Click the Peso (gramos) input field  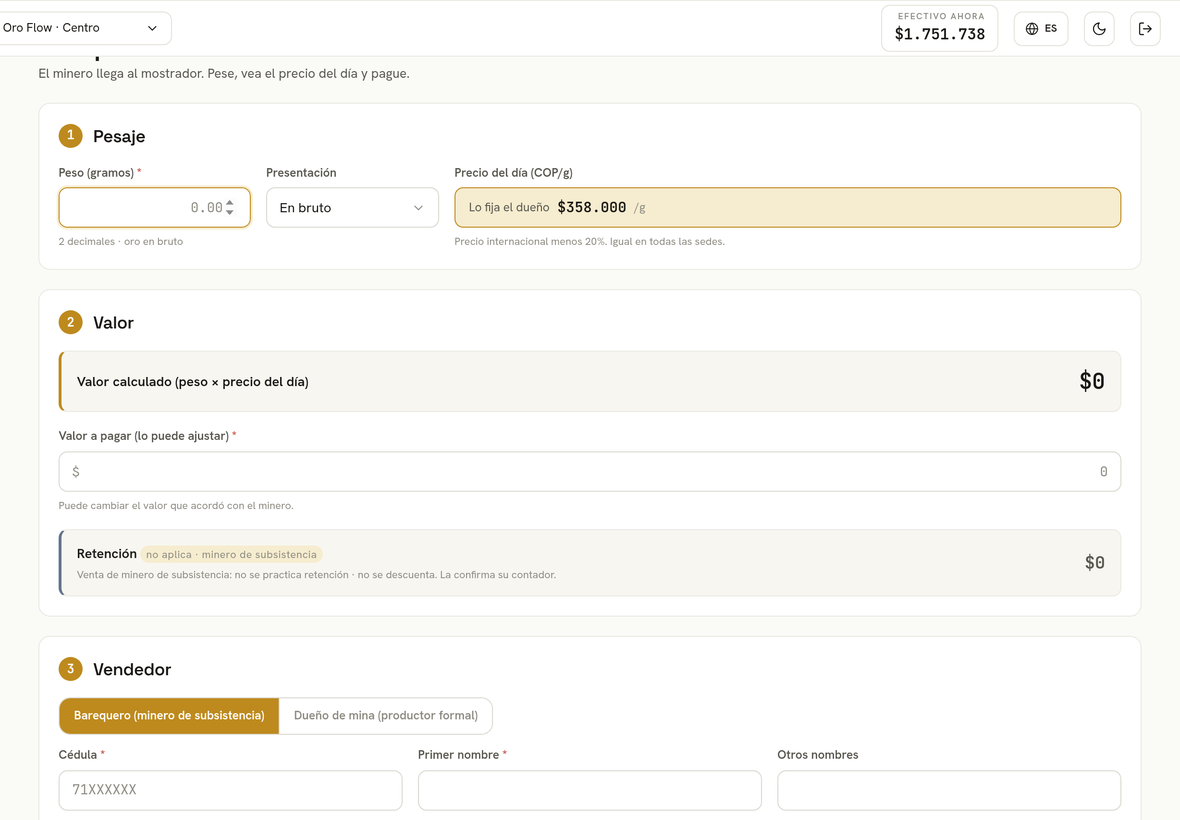[x=154, y=208]
